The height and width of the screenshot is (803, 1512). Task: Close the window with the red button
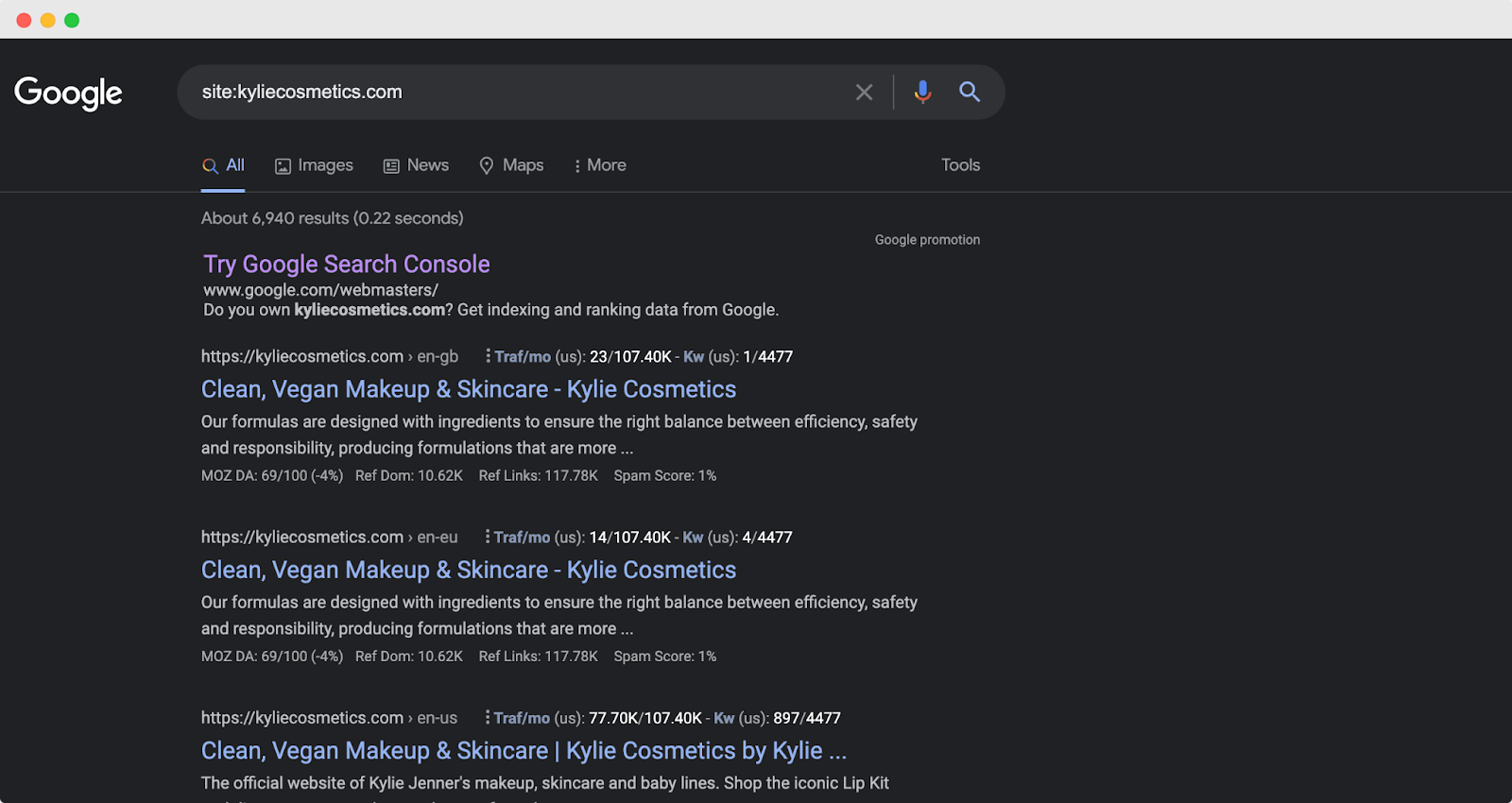pyautogui.click(x=24, y=20)
